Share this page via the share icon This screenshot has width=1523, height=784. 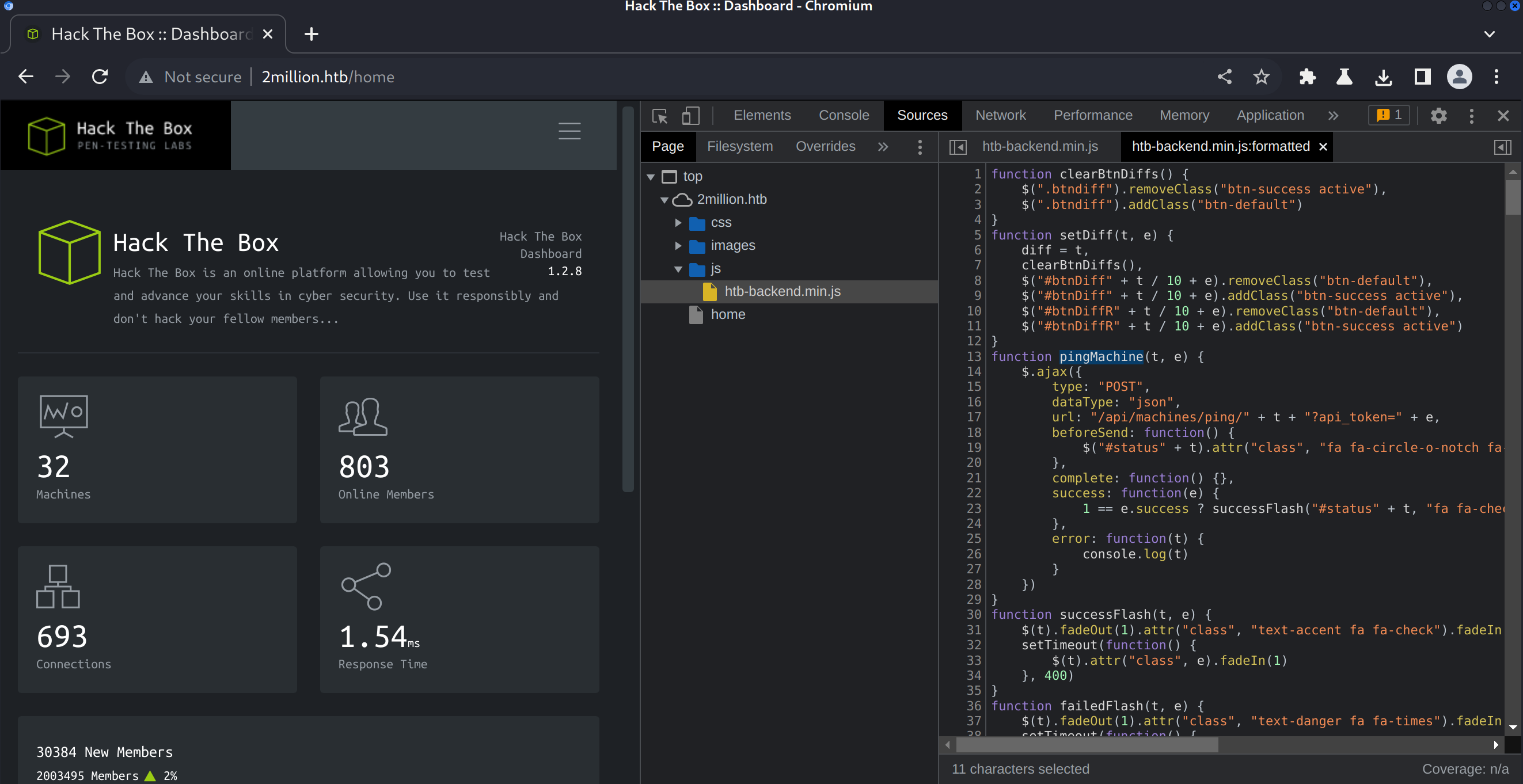coord(1224,77)
